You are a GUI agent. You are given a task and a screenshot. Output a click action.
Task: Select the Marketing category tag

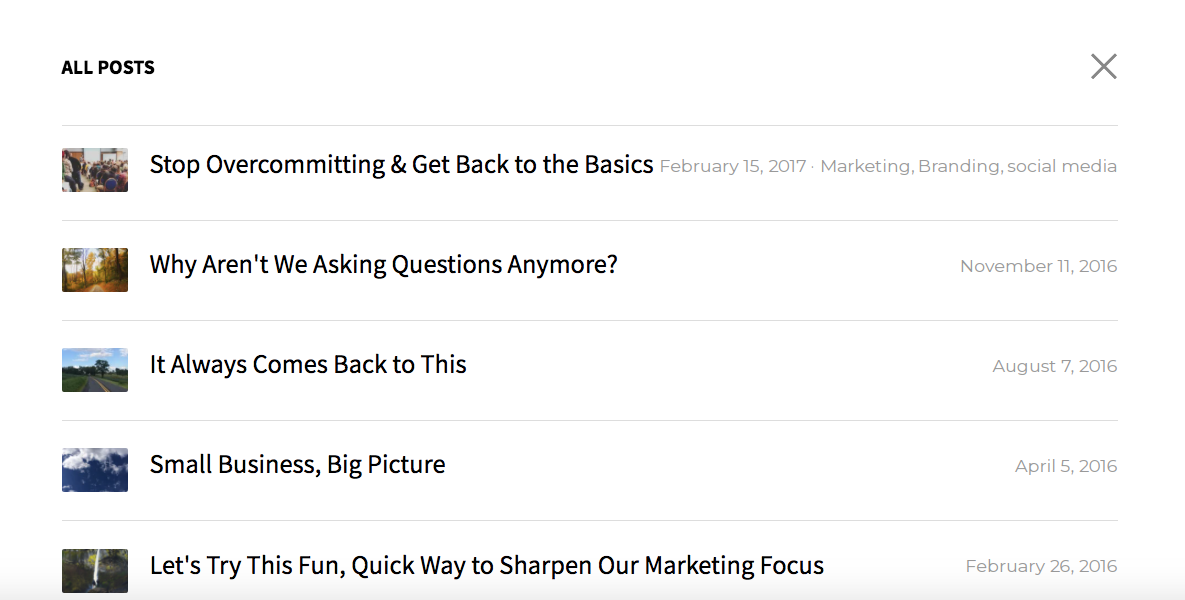(866, 166)
